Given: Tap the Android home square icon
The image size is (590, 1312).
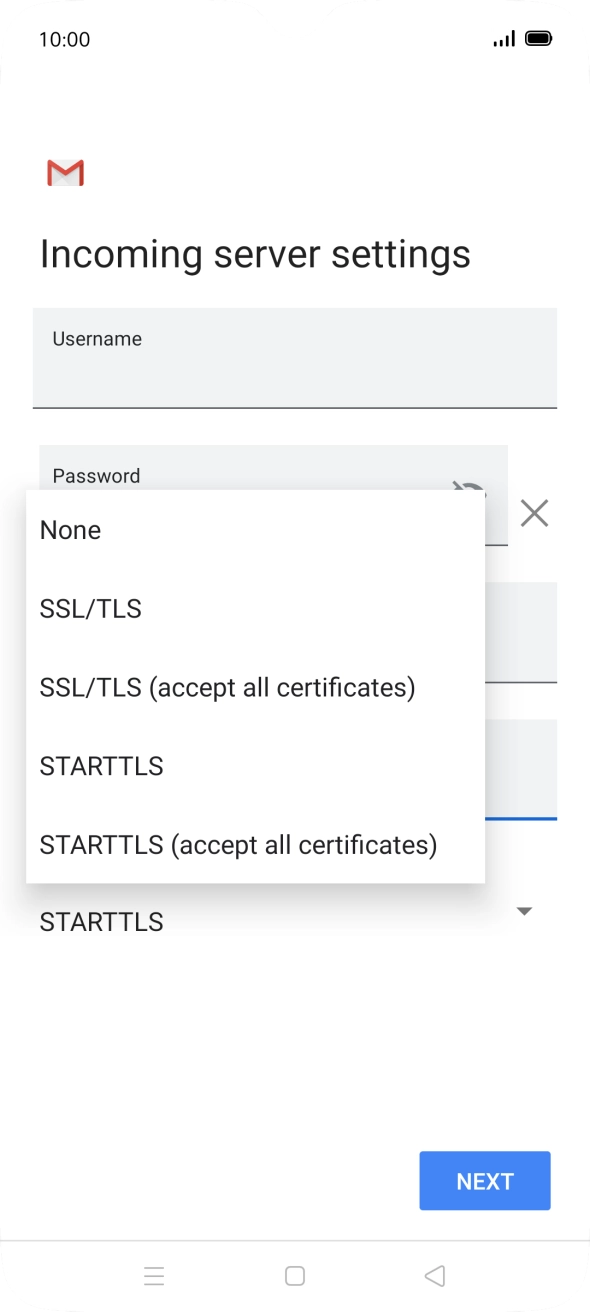Looking at the screenshot, I should 295,1276.
